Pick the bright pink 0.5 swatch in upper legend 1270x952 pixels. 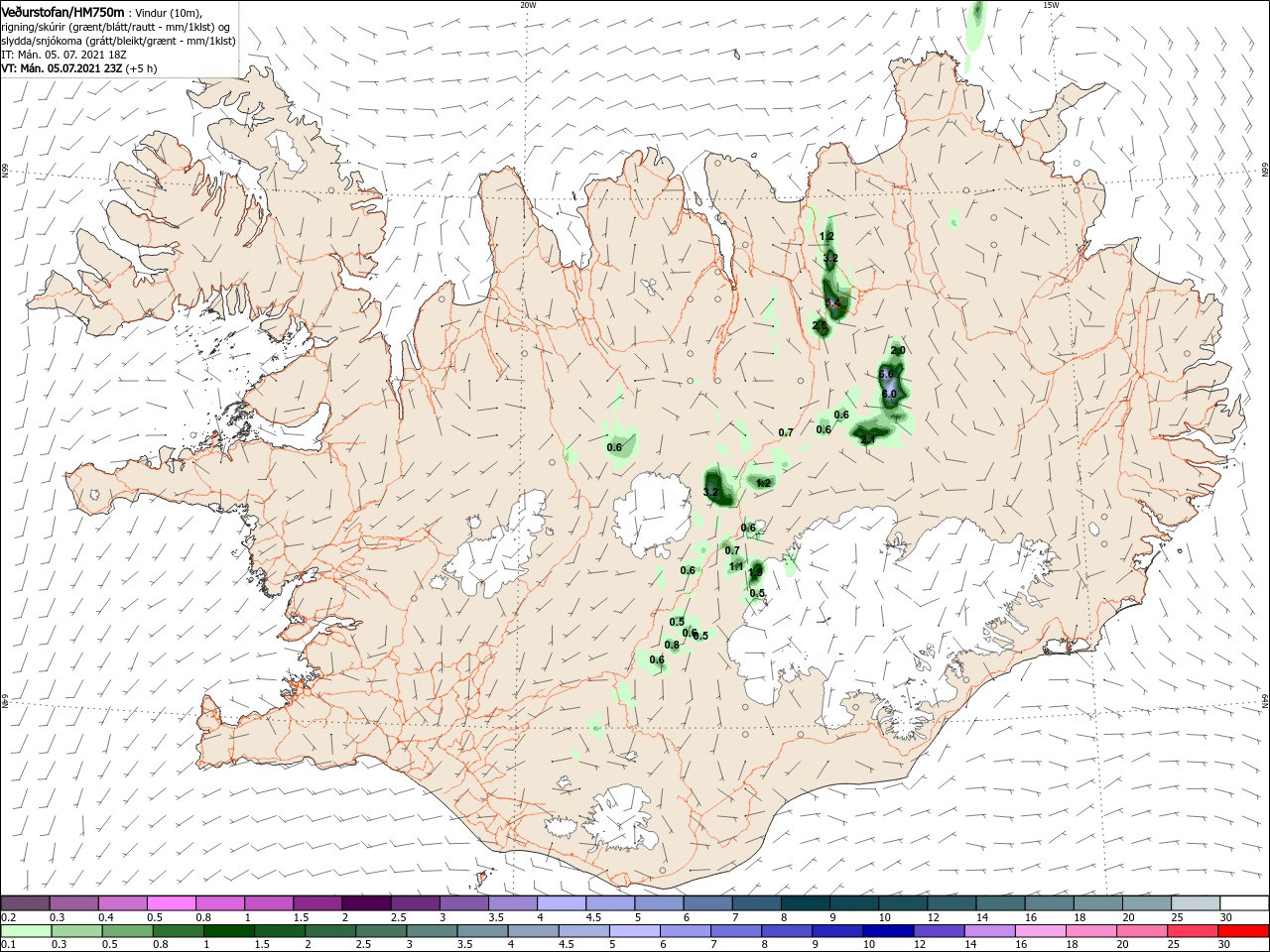tap(171, 903)
